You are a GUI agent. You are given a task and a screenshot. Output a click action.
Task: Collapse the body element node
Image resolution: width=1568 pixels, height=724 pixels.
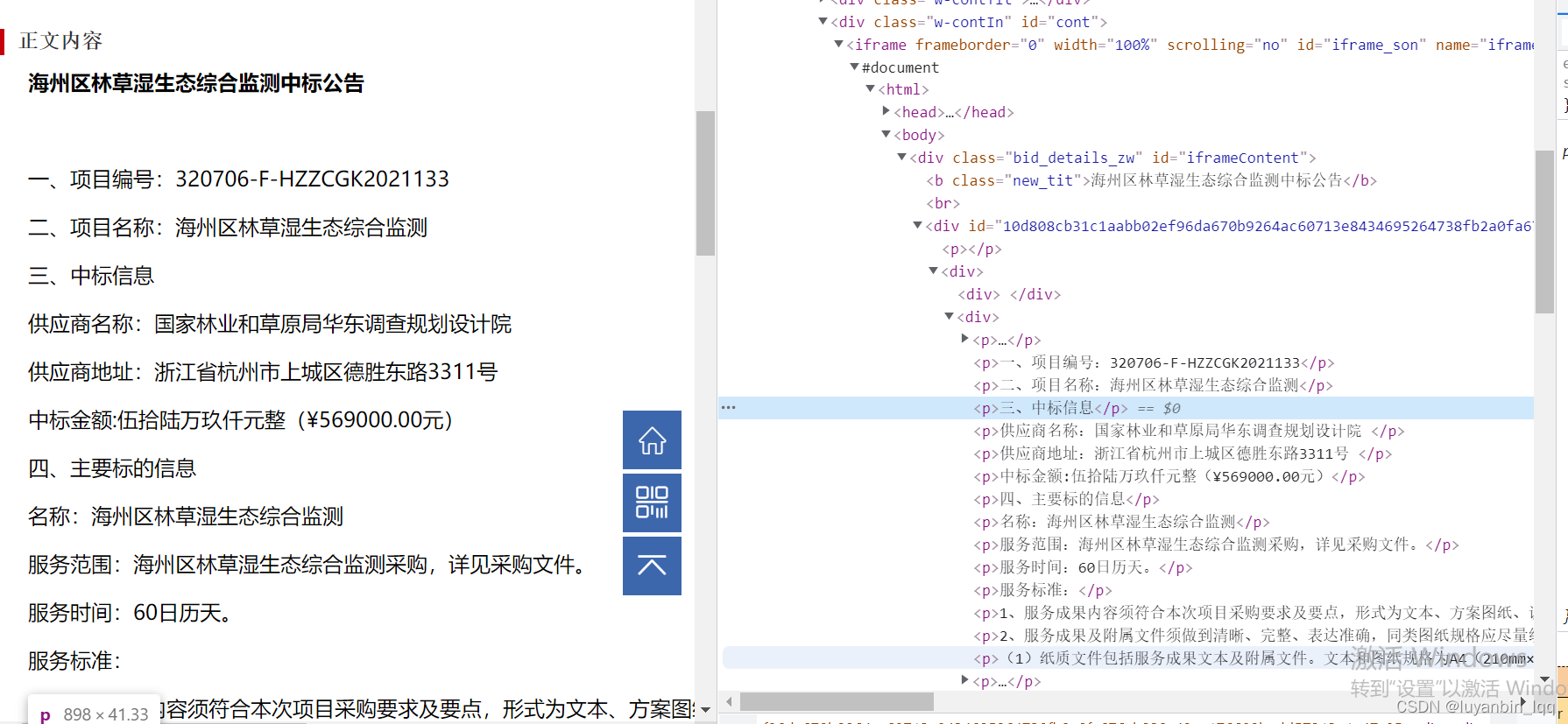point(886,134)
